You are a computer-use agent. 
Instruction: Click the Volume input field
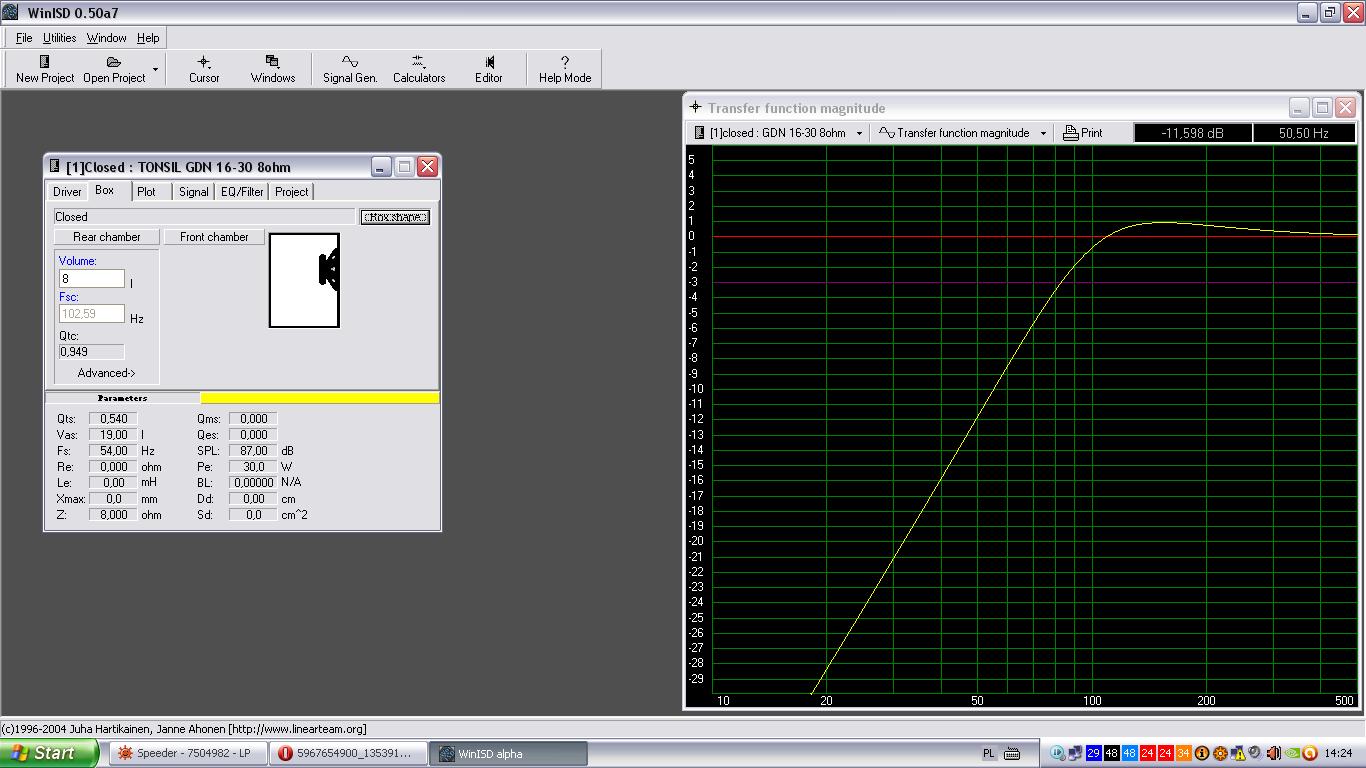pyautogui.click(x=92, y=279)
